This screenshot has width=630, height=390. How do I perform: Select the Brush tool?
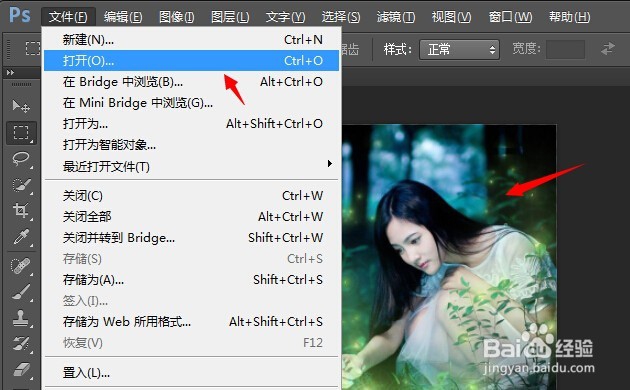[21, 292]
